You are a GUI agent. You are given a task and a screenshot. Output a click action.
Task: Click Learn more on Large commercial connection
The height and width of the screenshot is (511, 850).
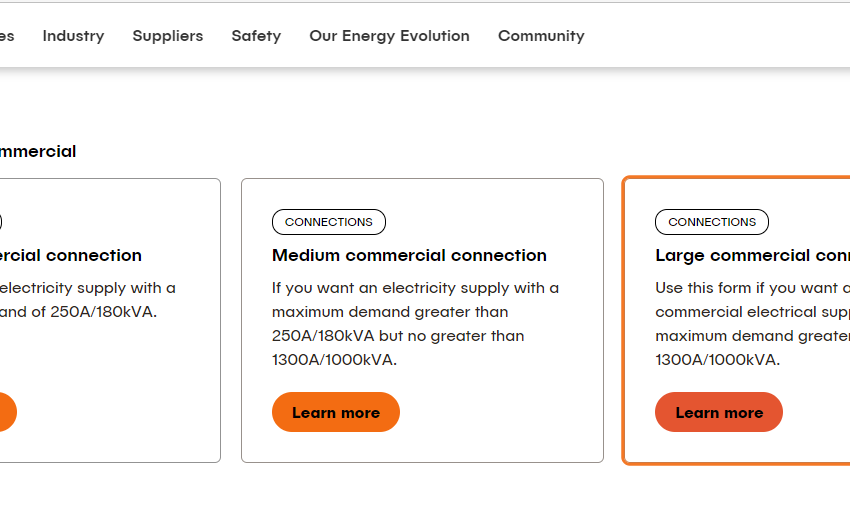718,412
